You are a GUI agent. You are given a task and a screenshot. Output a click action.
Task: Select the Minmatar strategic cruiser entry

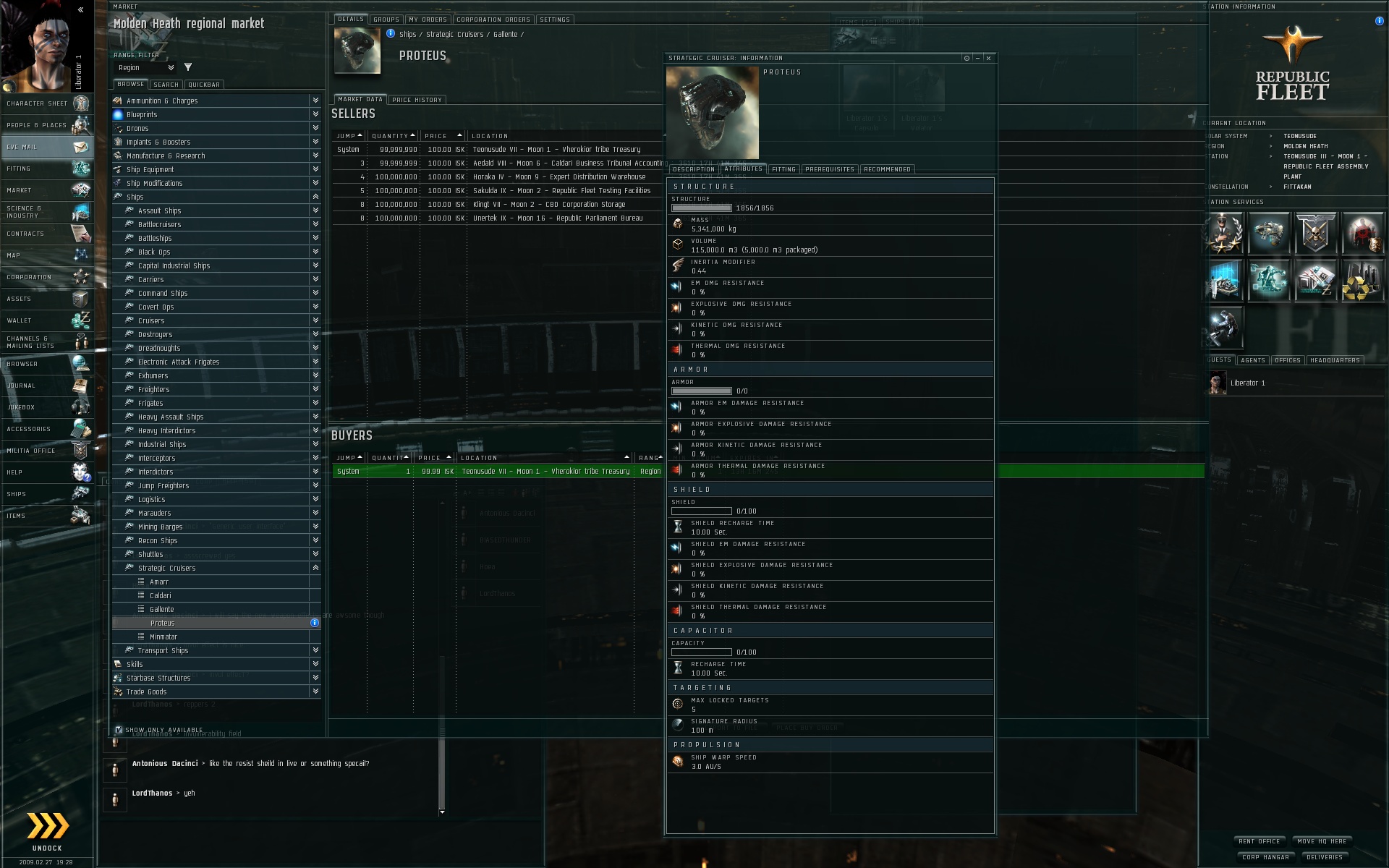163,637
